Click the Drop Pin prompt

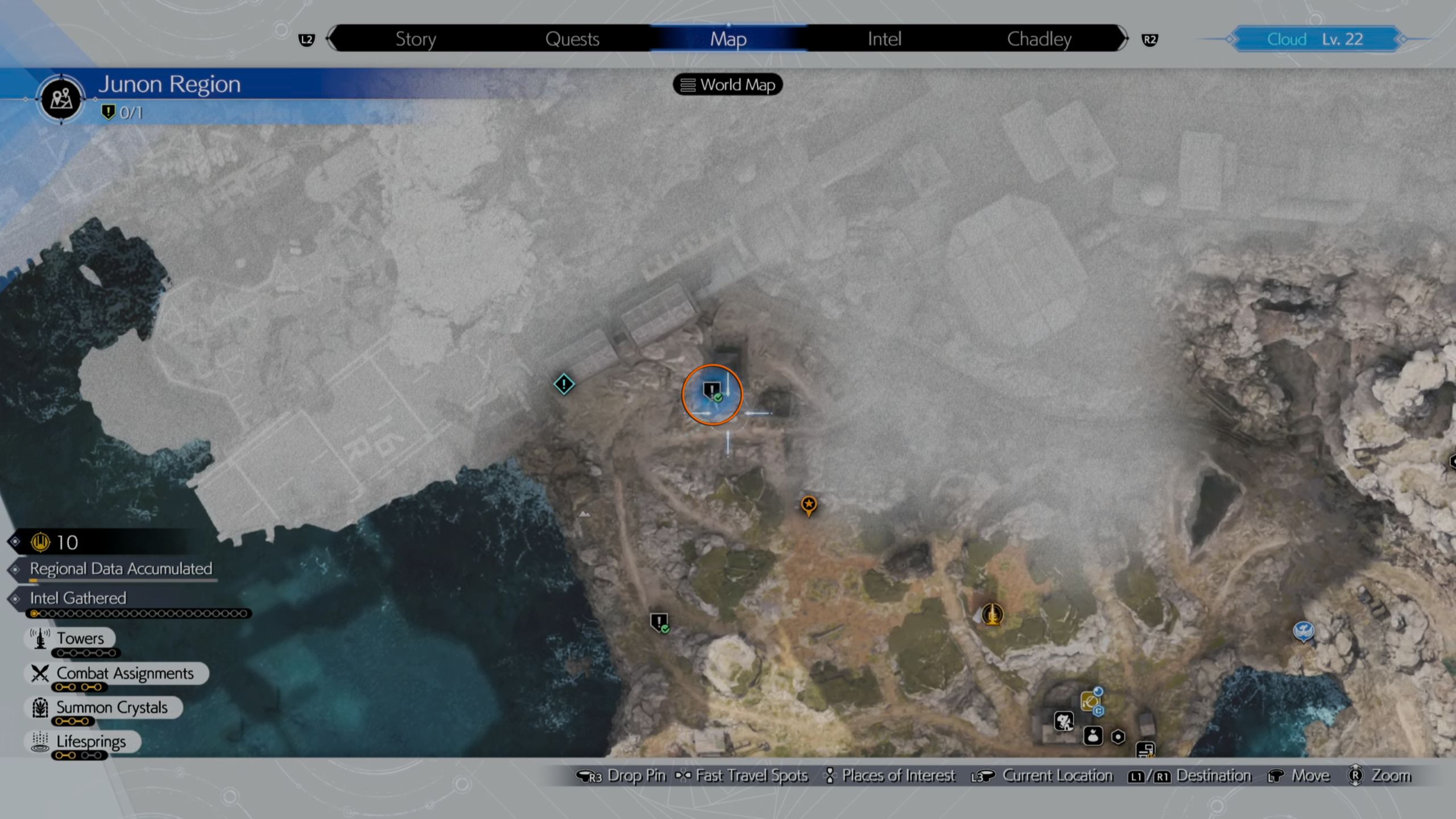(621, 776)
